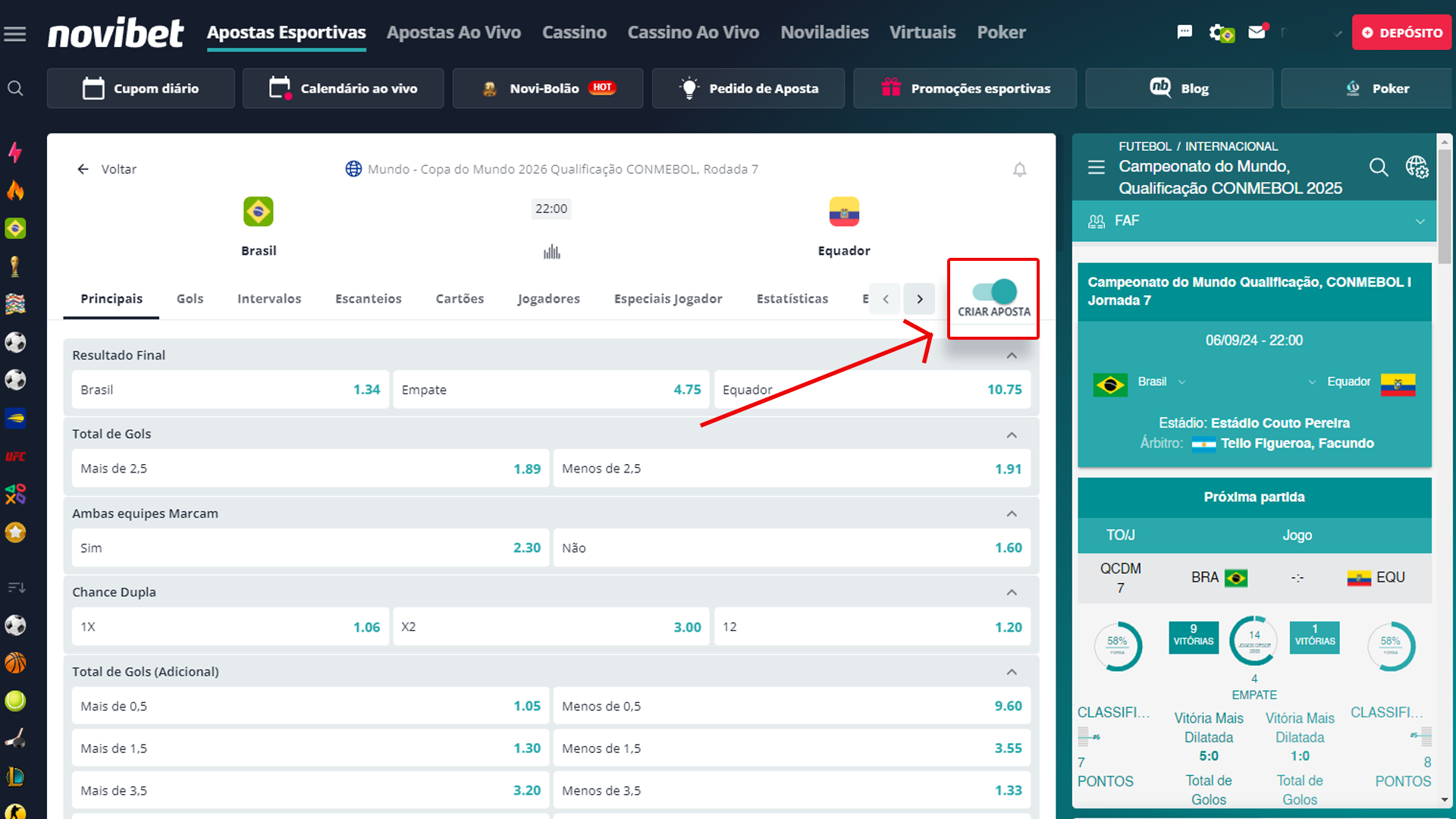This screenshot has width=1456, height=819.
Task: Select the star favorites sidebar icon
Action: pyautogui.click(x=15, y=532)
